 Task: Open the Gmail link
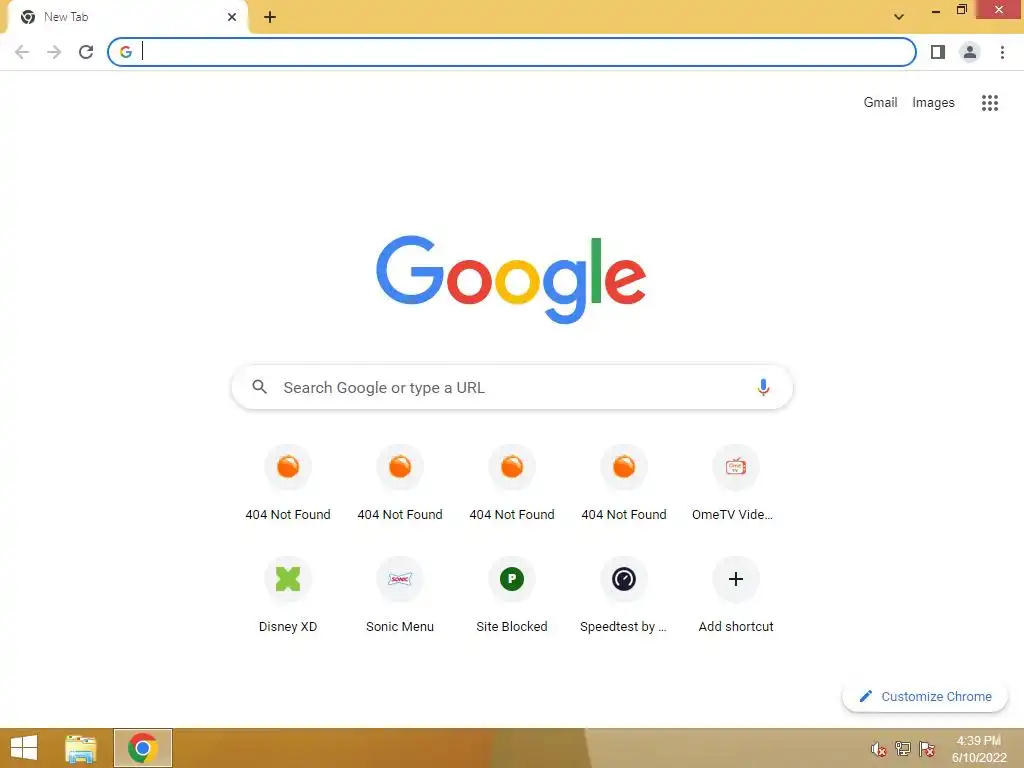coord(880,103)
